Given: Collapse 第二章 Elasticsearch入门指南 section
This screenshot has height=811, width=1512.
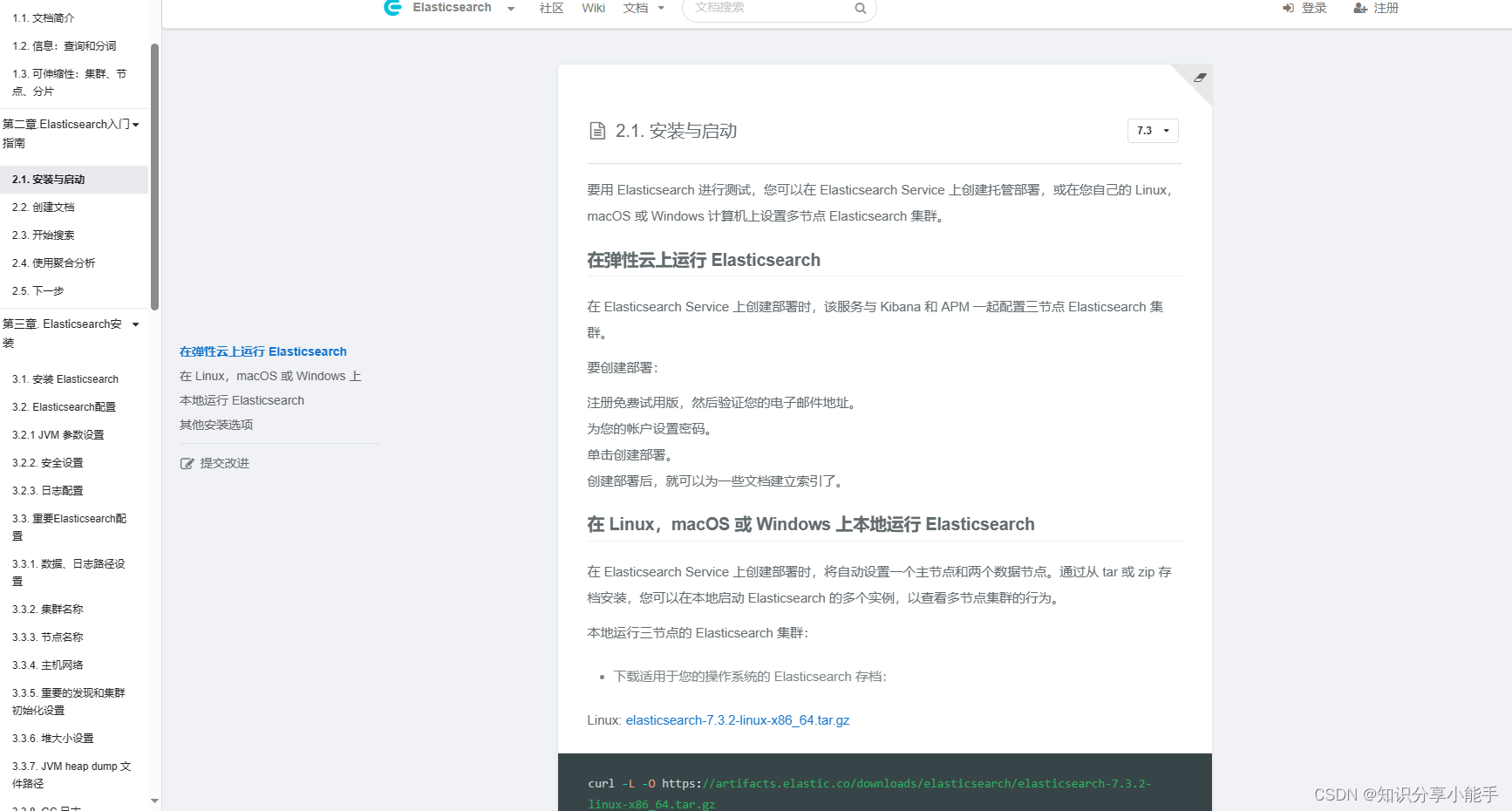Looking at the screenshot, I should [x=135, y=125].
